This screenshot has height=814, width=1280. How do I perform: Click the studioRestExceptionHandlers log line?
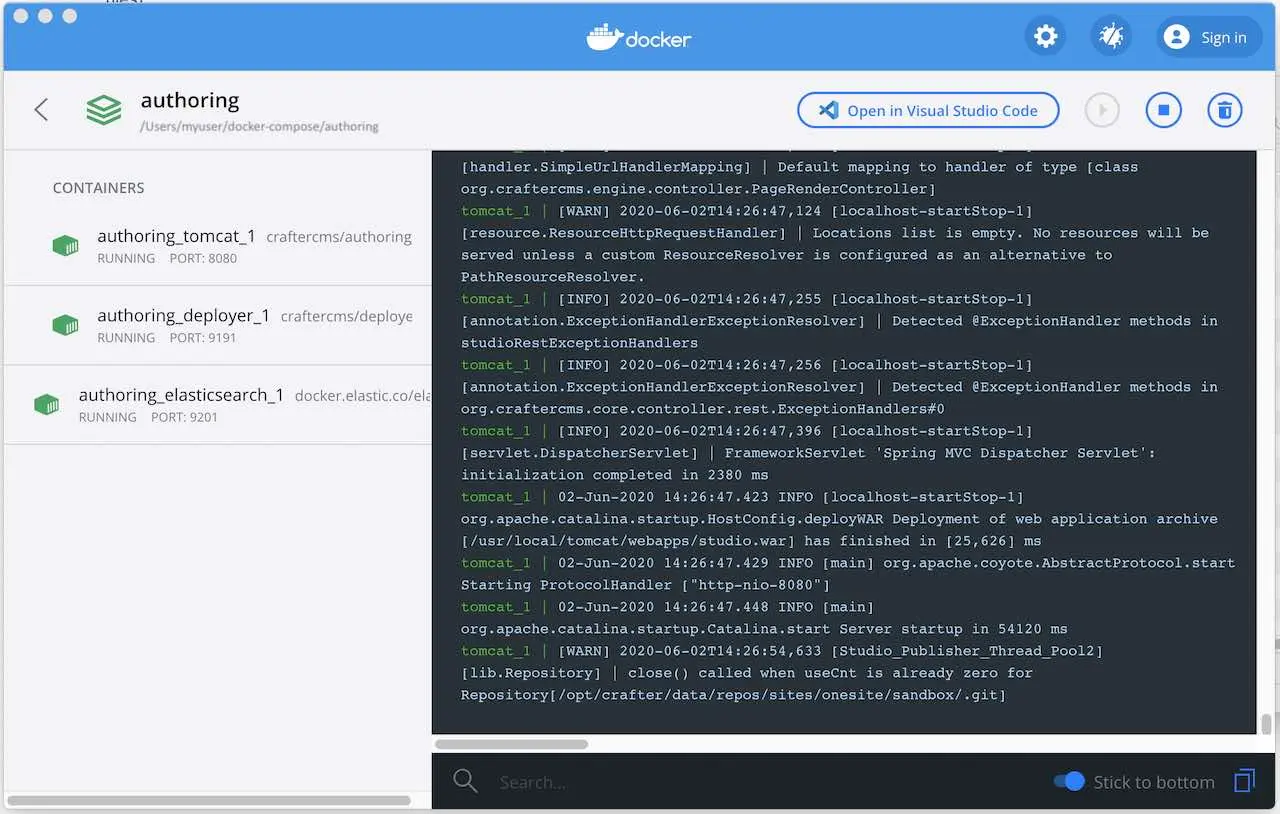point(579,343)
